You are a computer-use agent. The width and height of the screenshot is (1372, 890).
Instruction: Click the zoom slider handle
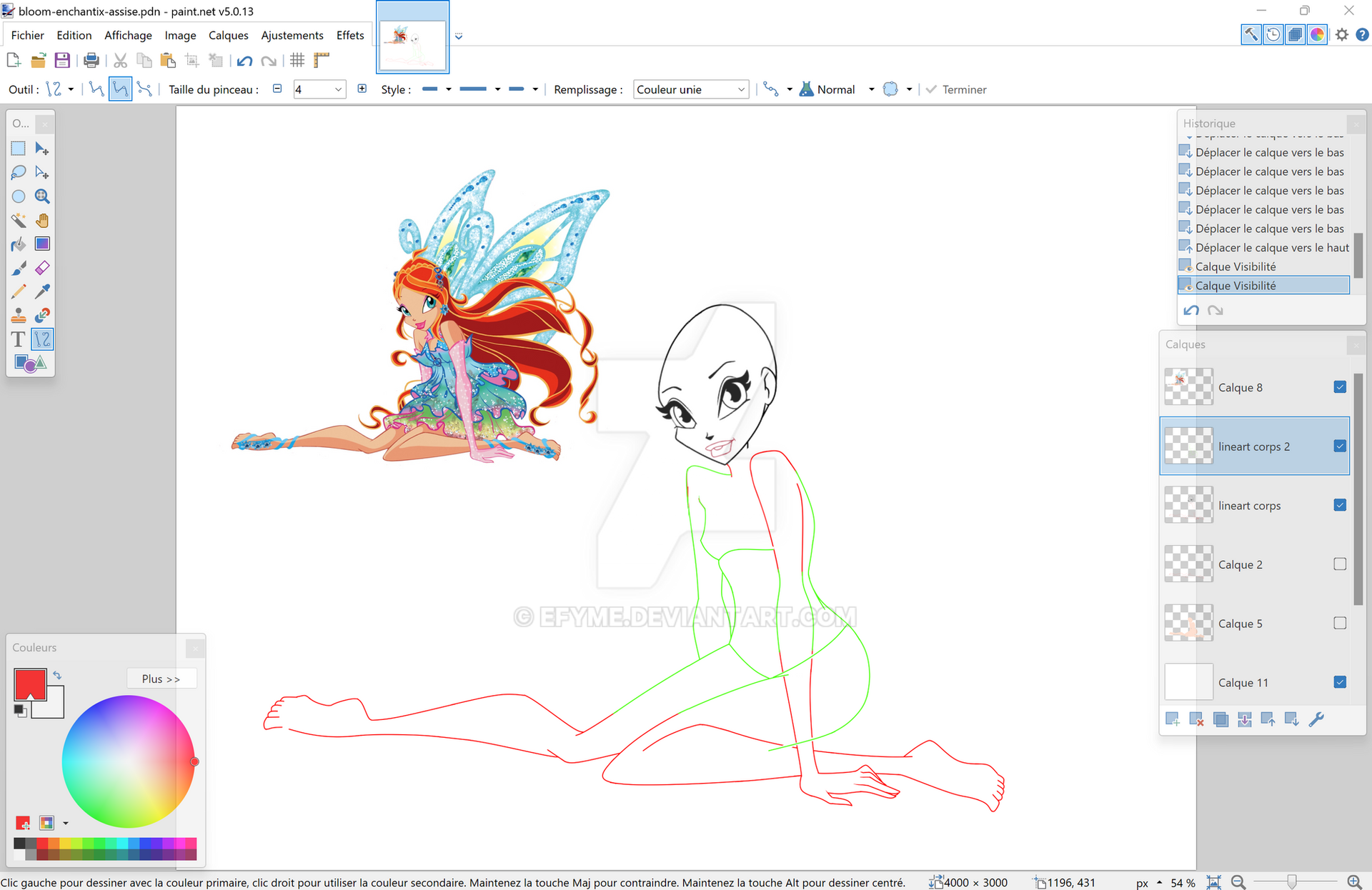(1291, 882)
